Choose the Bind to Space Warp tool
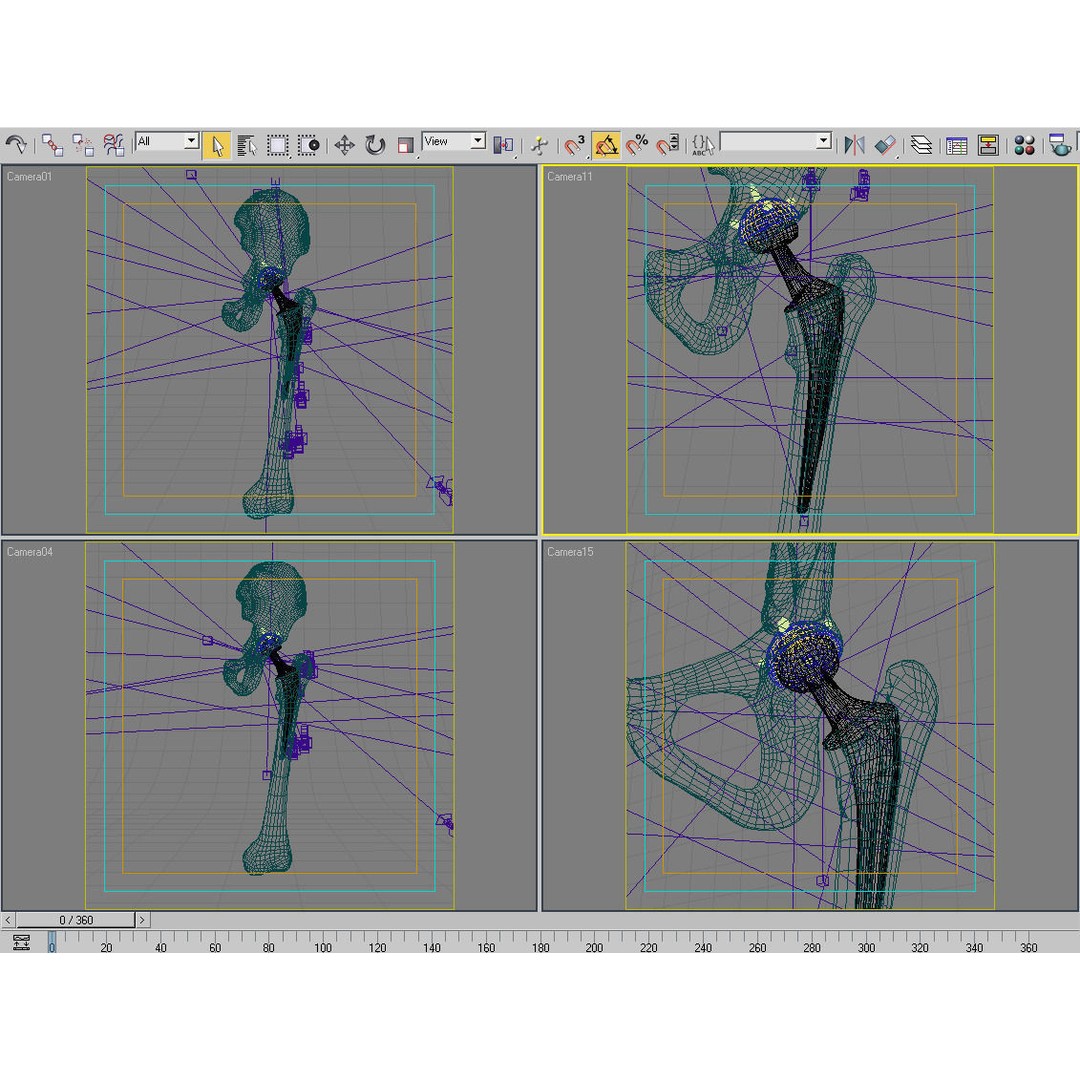Image resolution: width=1080 pixels, height=1080 pixels. (x=114, y=145)
